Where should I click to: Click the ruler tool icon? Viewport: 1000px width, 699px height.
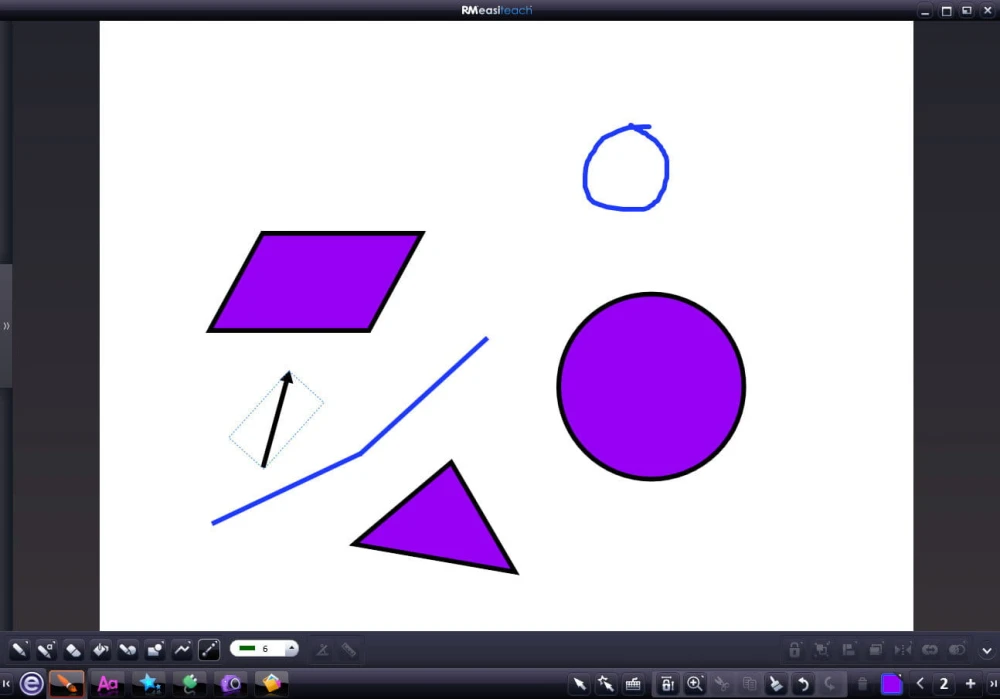click(348, 649)
